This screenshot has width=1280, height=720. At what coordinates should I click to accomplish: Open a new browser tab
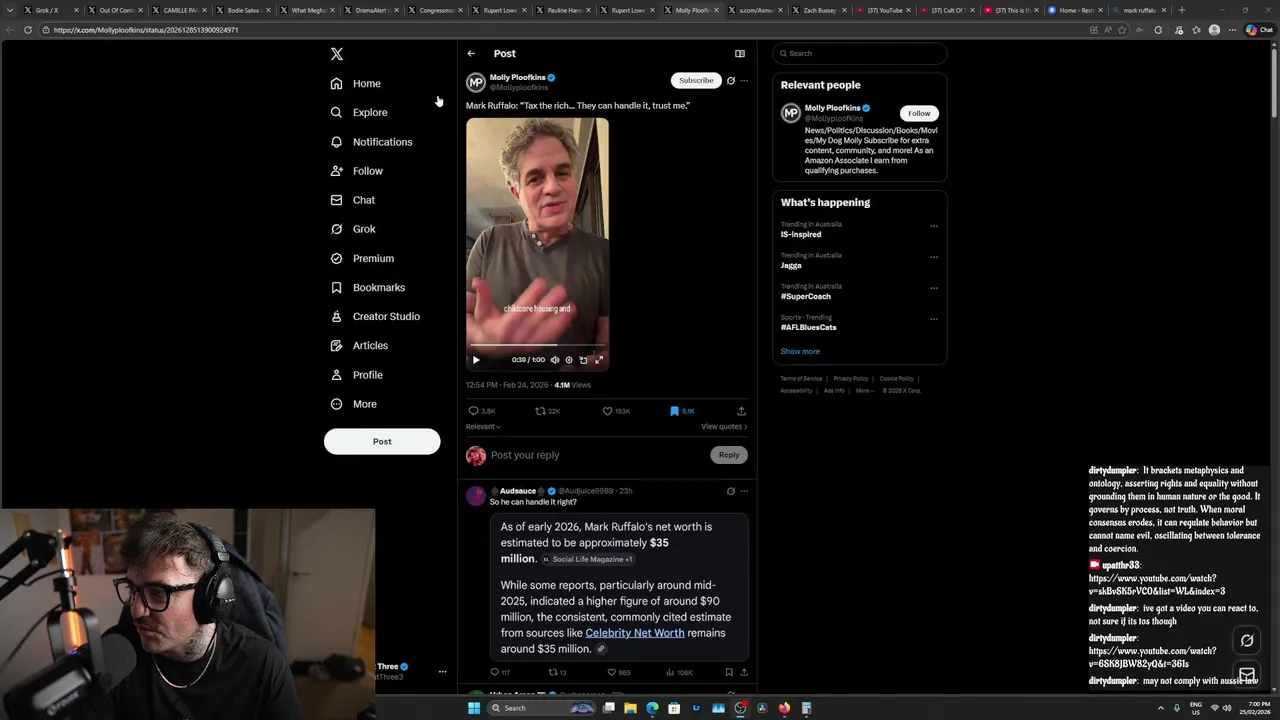tap(1181, 10)
